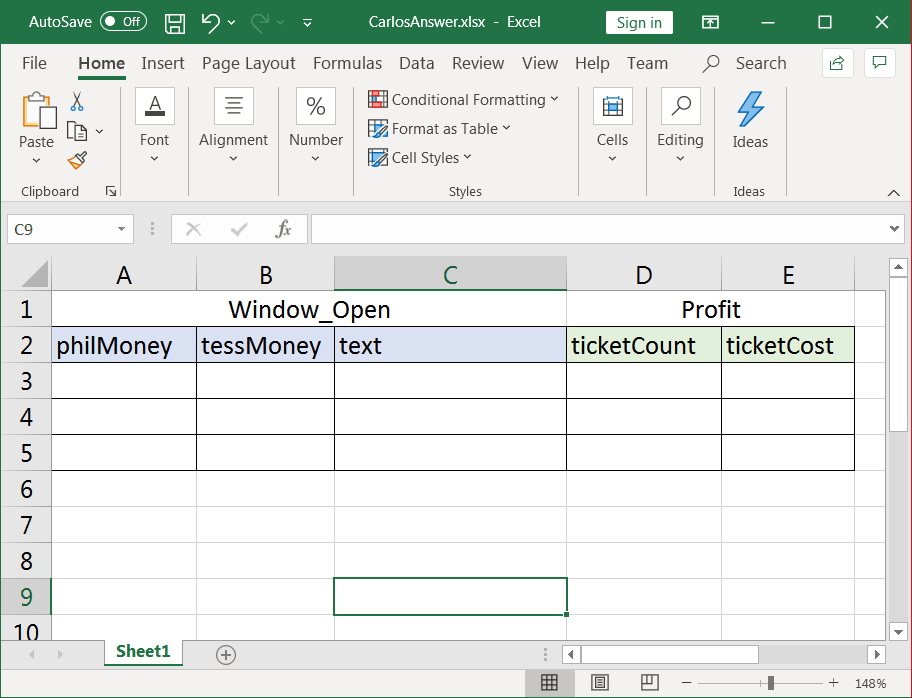Click the Sign in button
Screen dimensions: 912x698
click(639, 23)
